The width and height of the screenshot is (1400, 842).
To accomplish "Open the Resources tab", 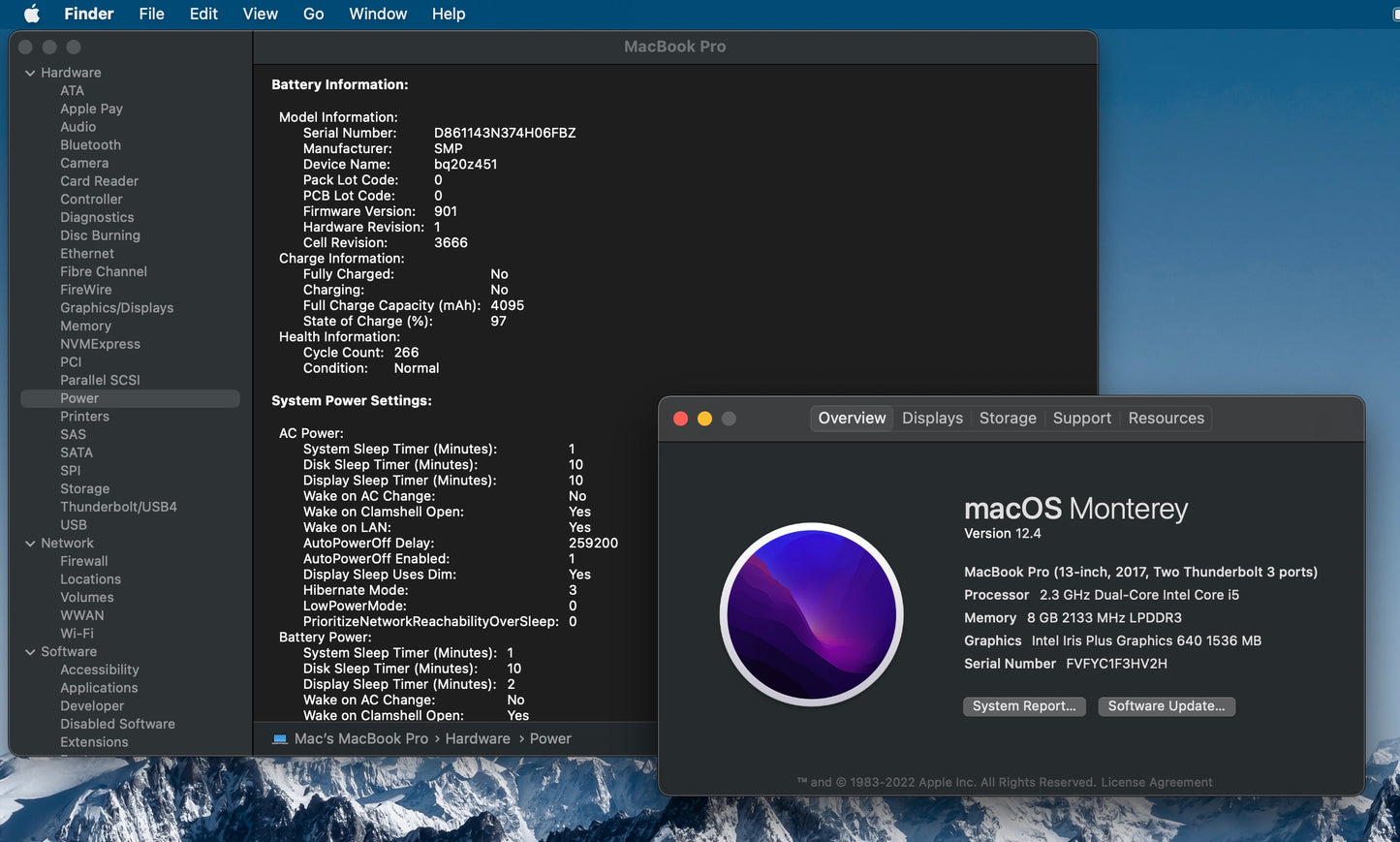I will click(1166, 419).
